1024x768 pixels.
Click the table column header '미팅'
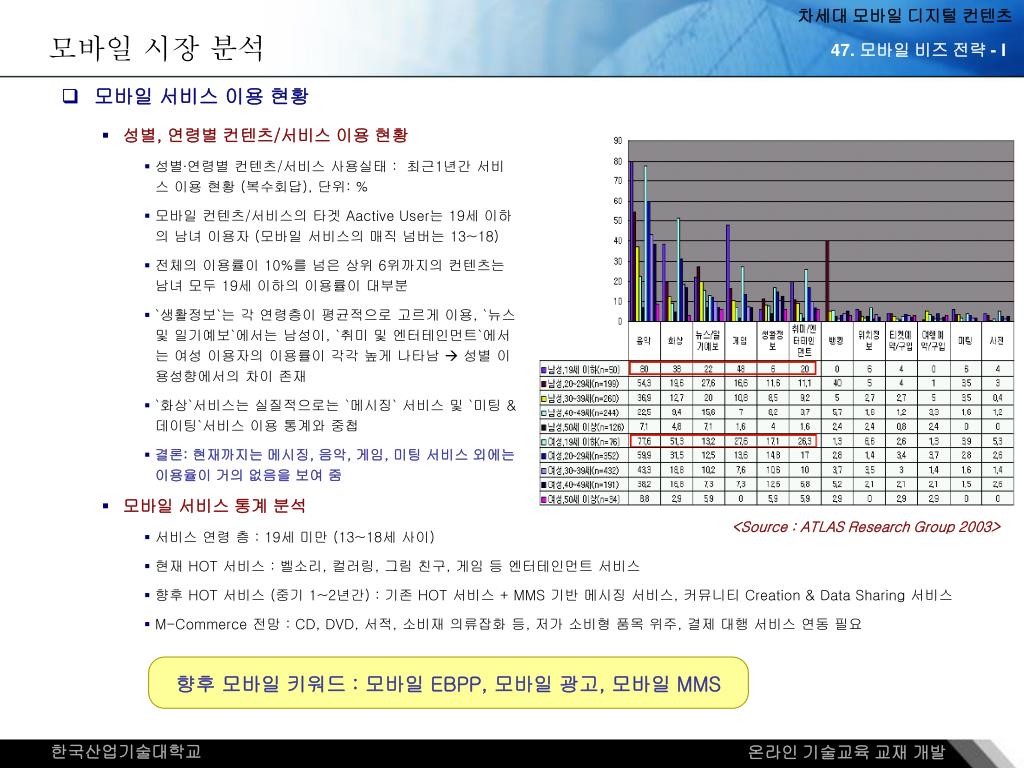coord(965,340)
